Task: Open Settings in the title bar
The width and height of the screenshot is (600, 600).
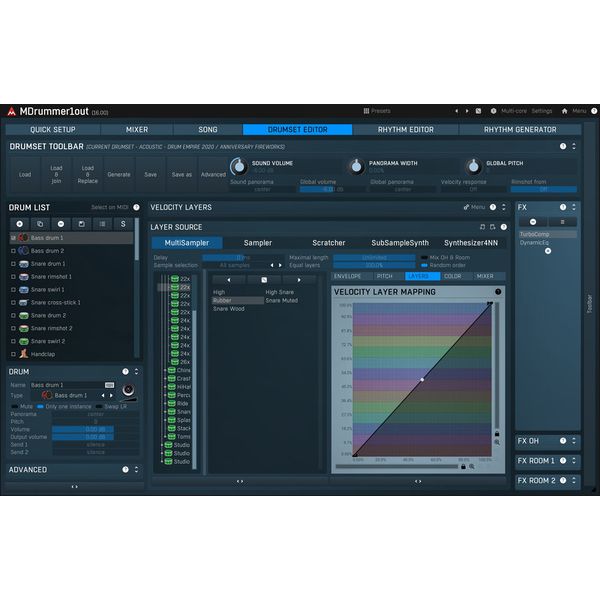Action: click(x=541, y=111)
